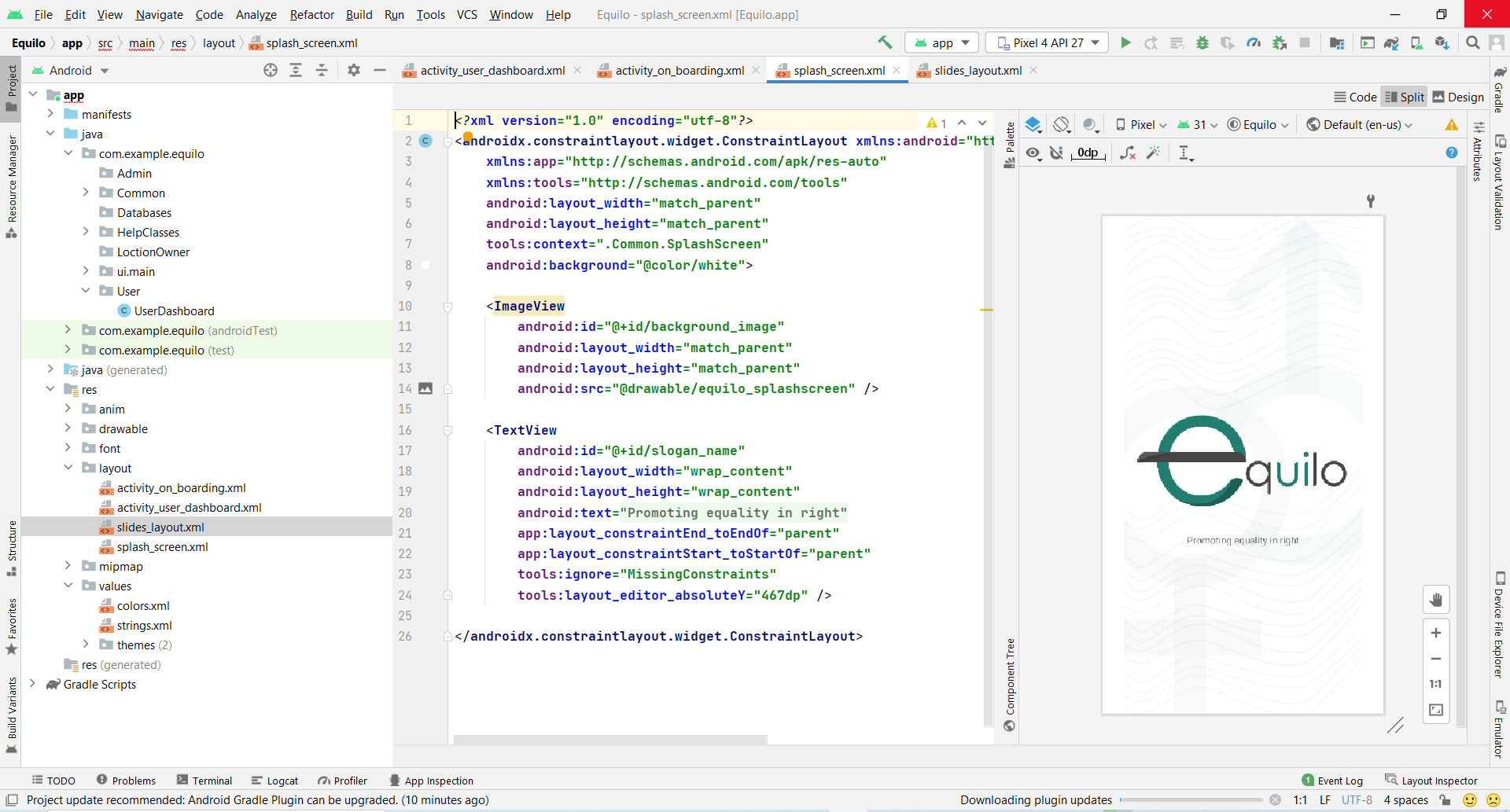Switch to the activity_on_boarding.xml tab

680,70
